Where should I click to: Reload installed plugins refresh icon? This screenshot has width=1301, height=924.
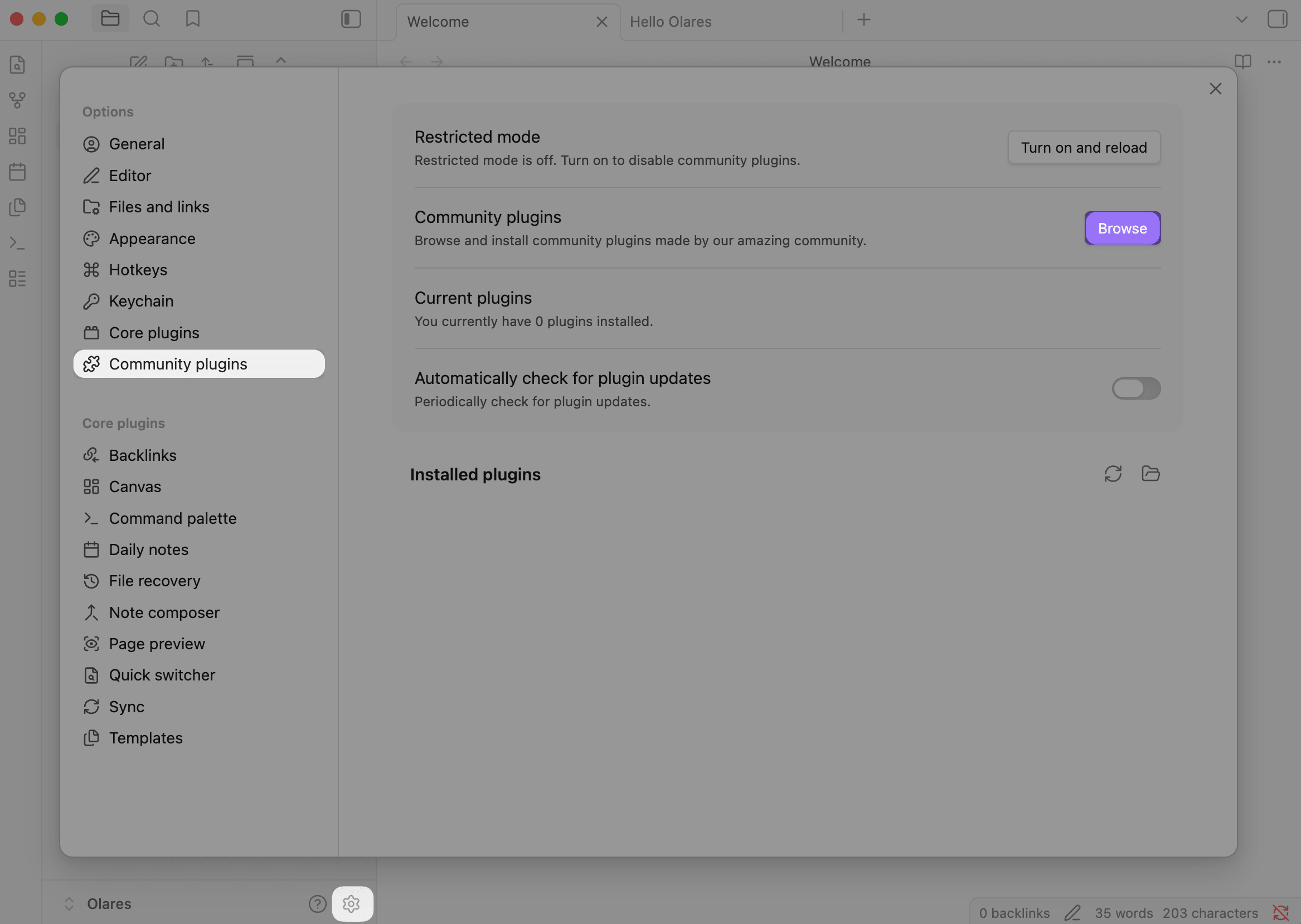[x=1113, y=473]
